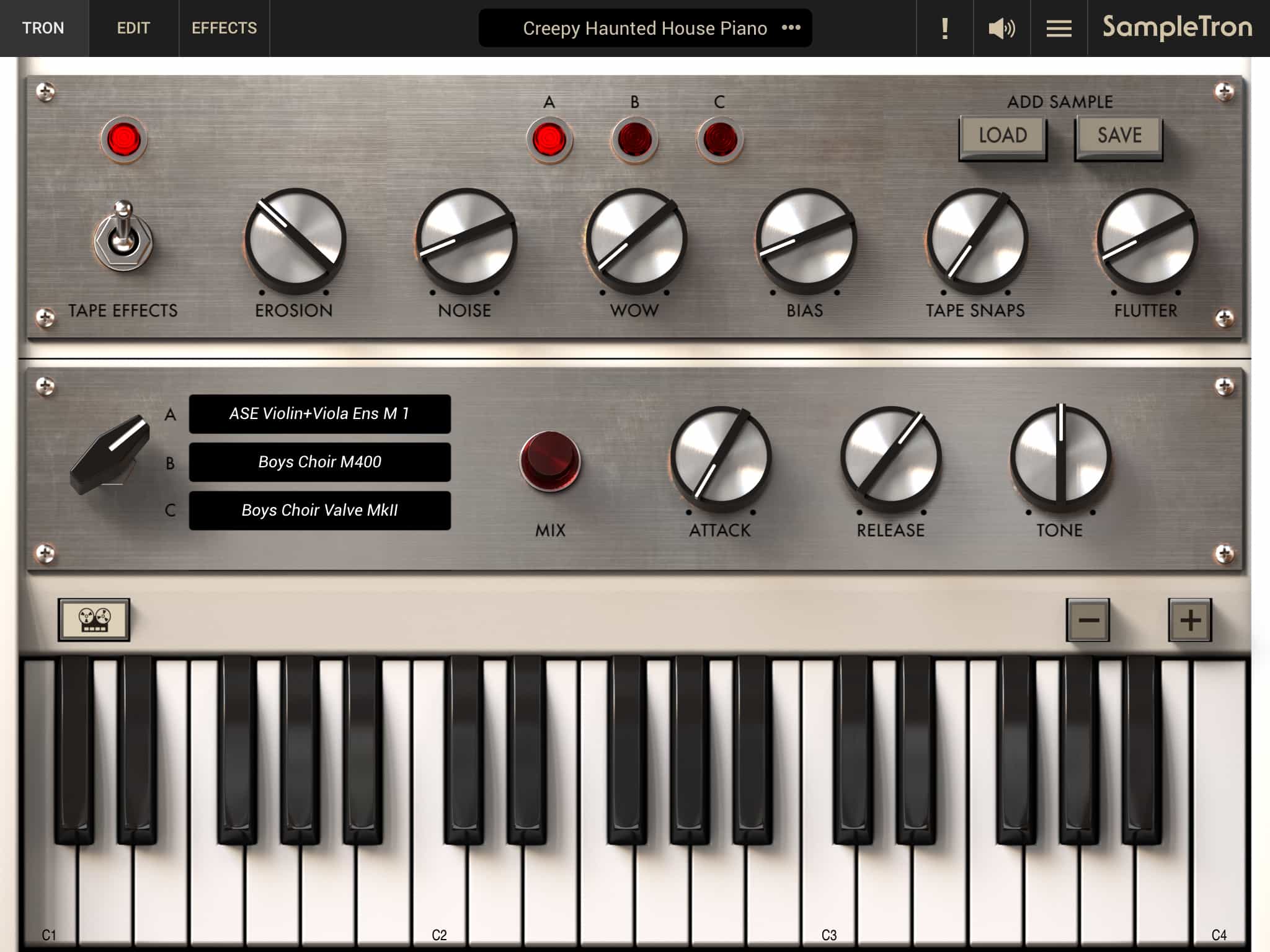Click the TONE knob
The width and height of the screenshot is (1270, 952).
point(1060,457)
